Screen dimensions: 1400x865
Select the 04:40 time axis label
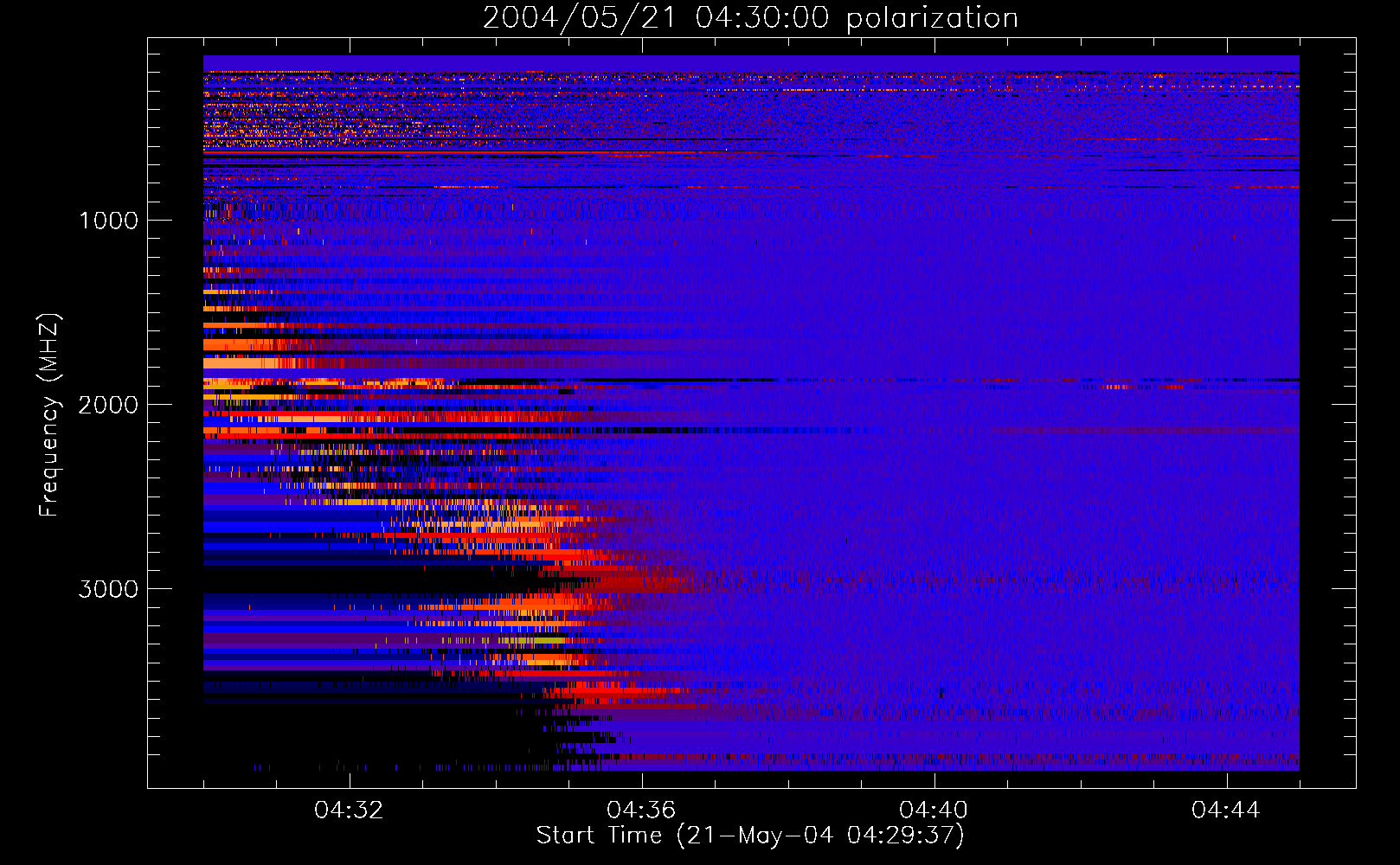934,811
